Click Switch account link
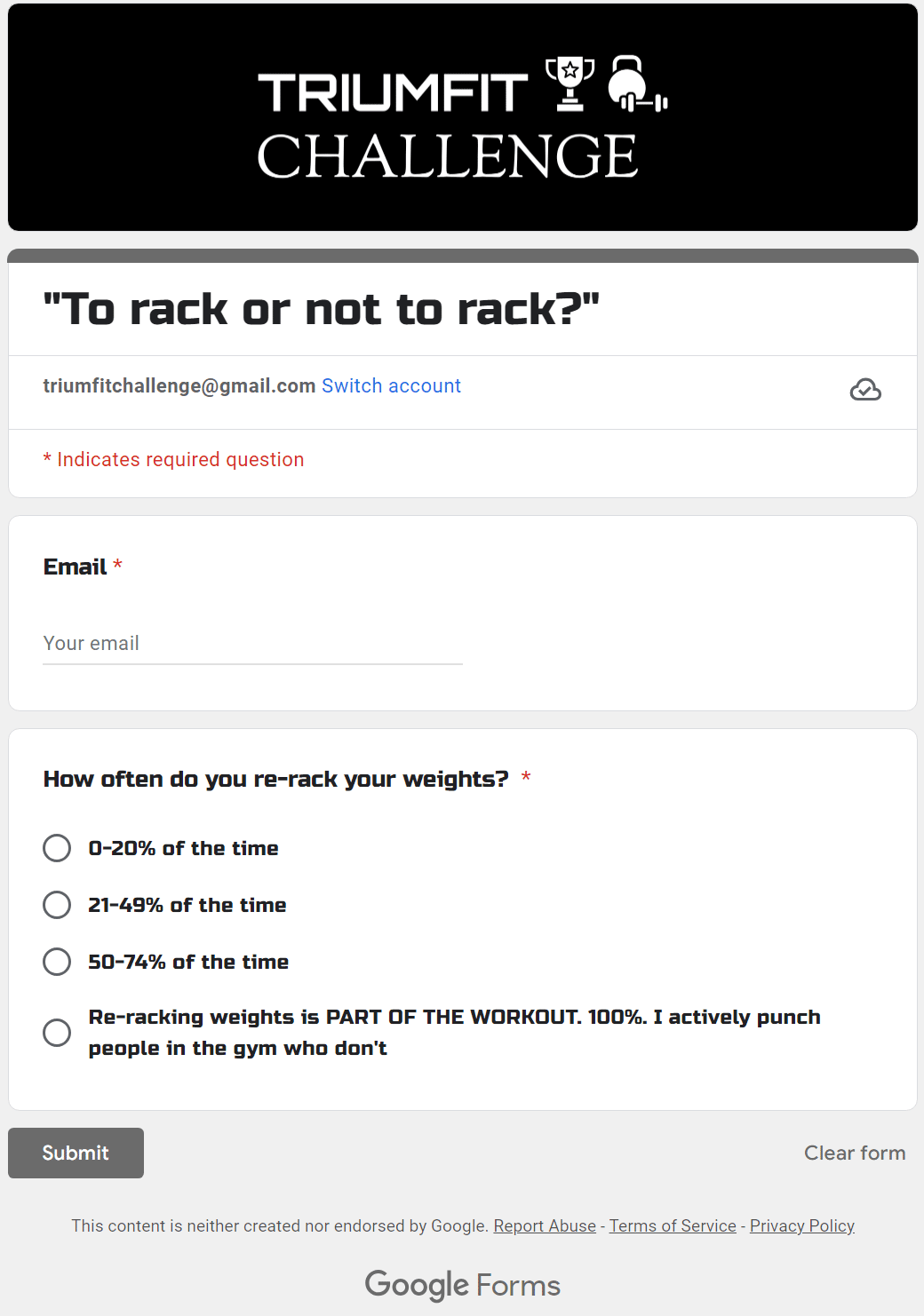 click(391, 386)
